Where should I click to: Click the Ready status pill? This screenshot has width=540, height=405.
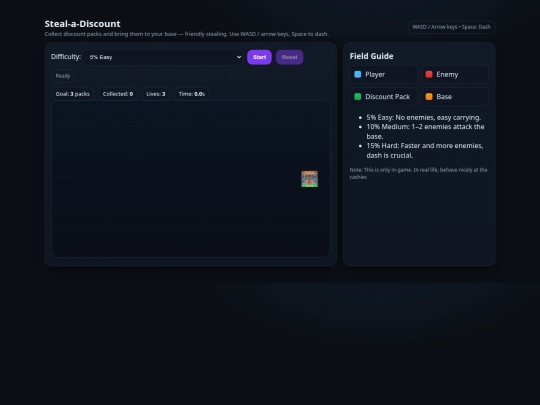[x=63, y=76]
